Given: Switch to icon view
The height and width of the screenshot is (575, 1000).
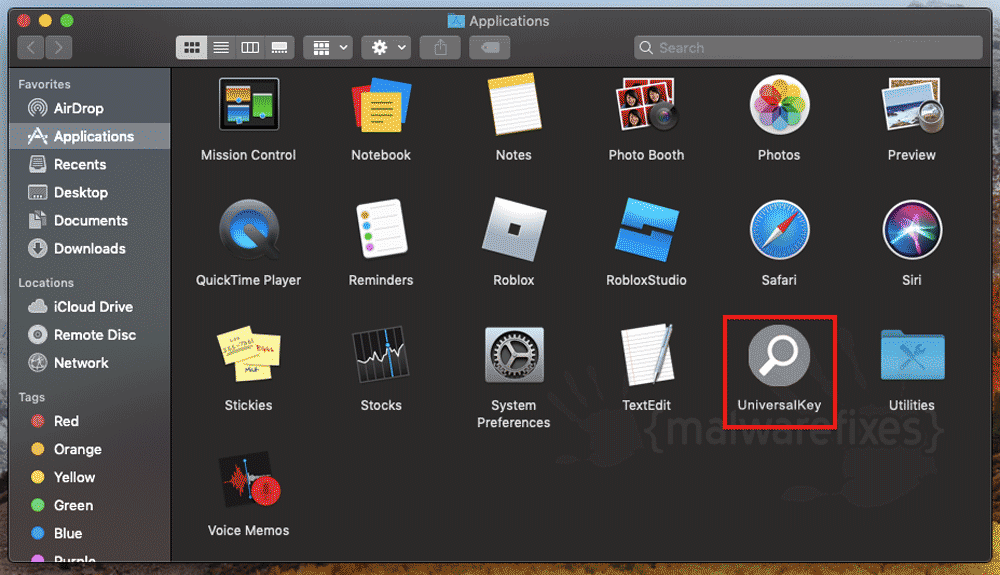Looking at the screenshot, I should point(191,47).
